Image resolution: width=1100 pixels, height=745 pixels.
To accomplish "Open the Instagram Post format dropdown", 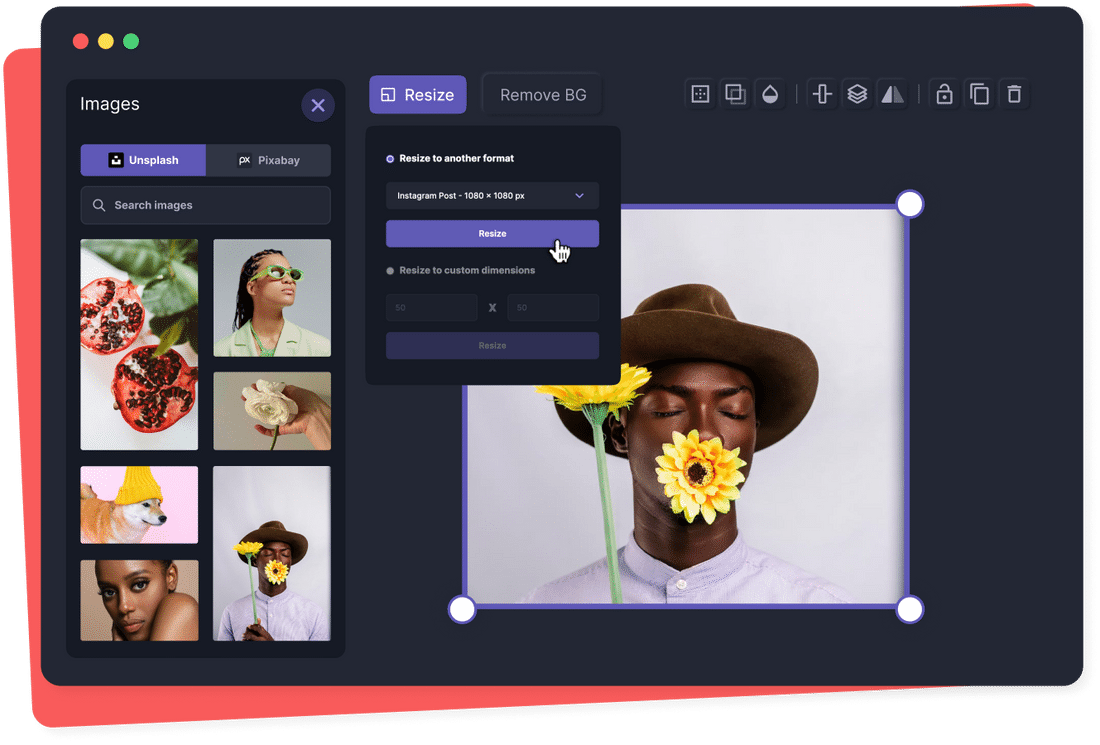I will pyautogui.click(x=492, y=195).
